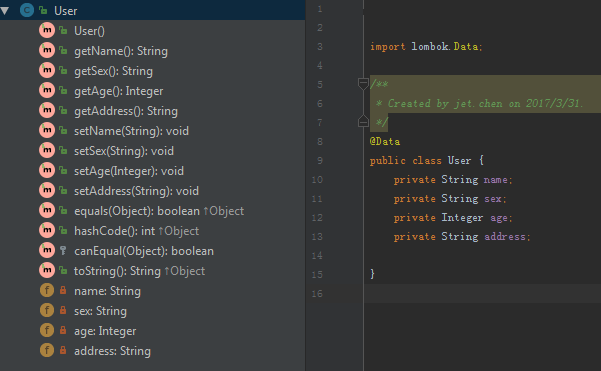Click method icon for hashCode()
The height and width of the screenshot is (371, 601).
point(47,230)
